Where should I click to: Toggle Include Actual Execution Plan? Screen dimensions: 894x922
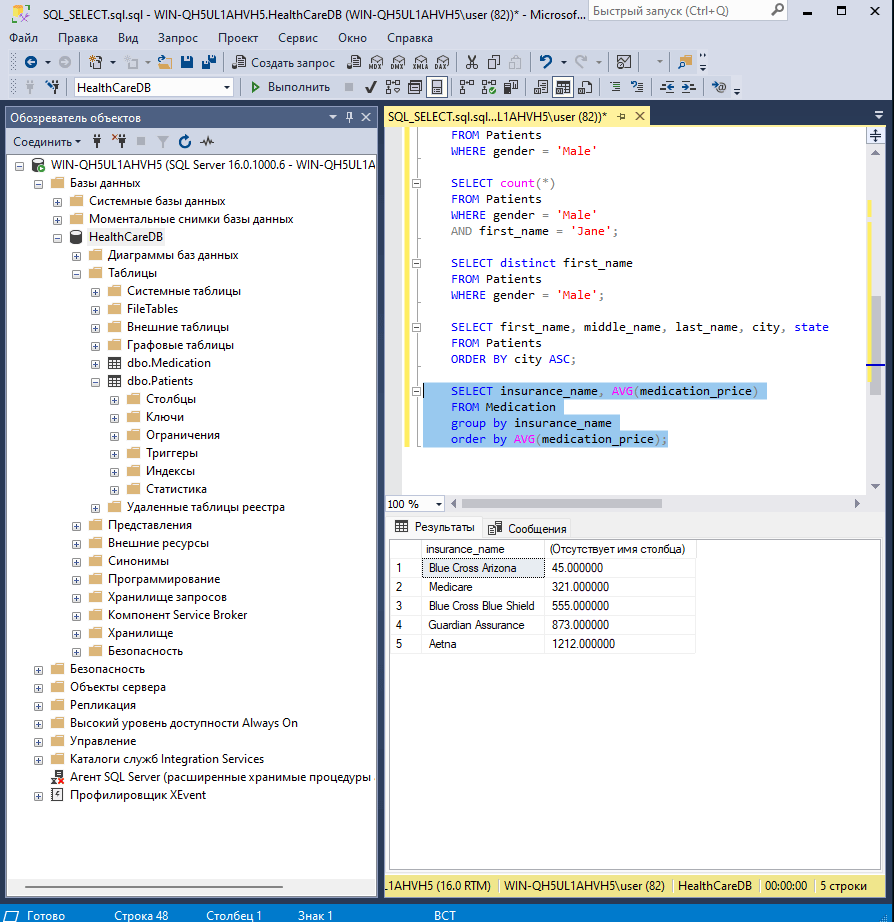pyautogui.click(x=467, y=87)
